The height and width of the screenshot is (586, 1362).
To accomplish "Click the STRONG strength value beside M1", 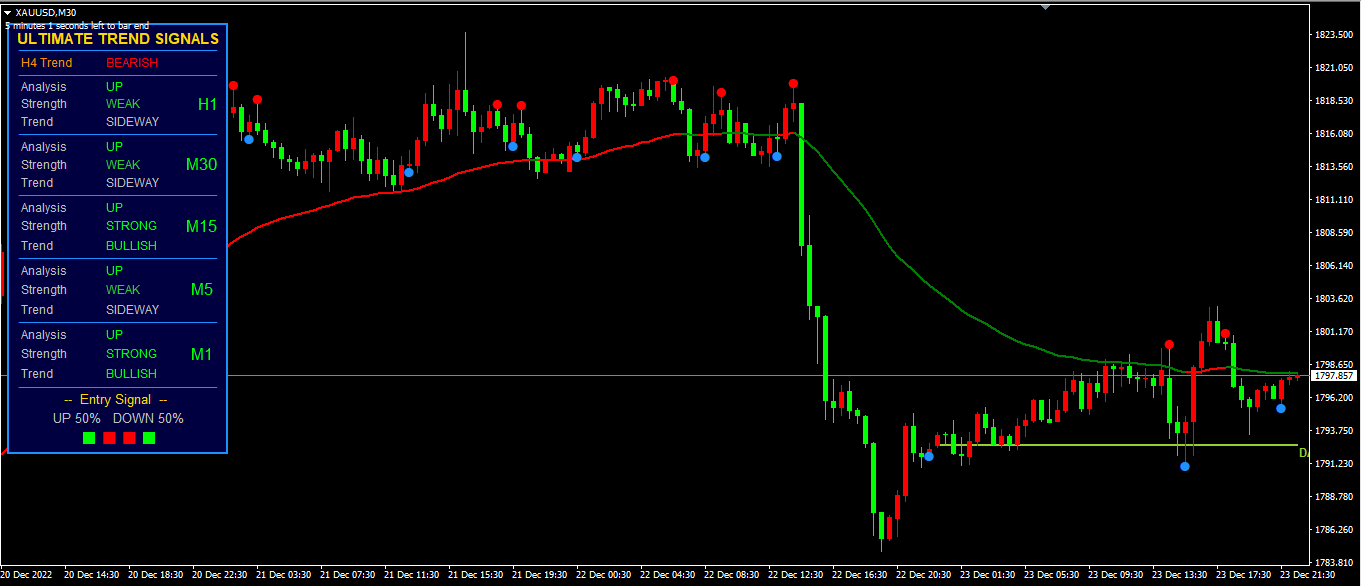I will (131, 354).
